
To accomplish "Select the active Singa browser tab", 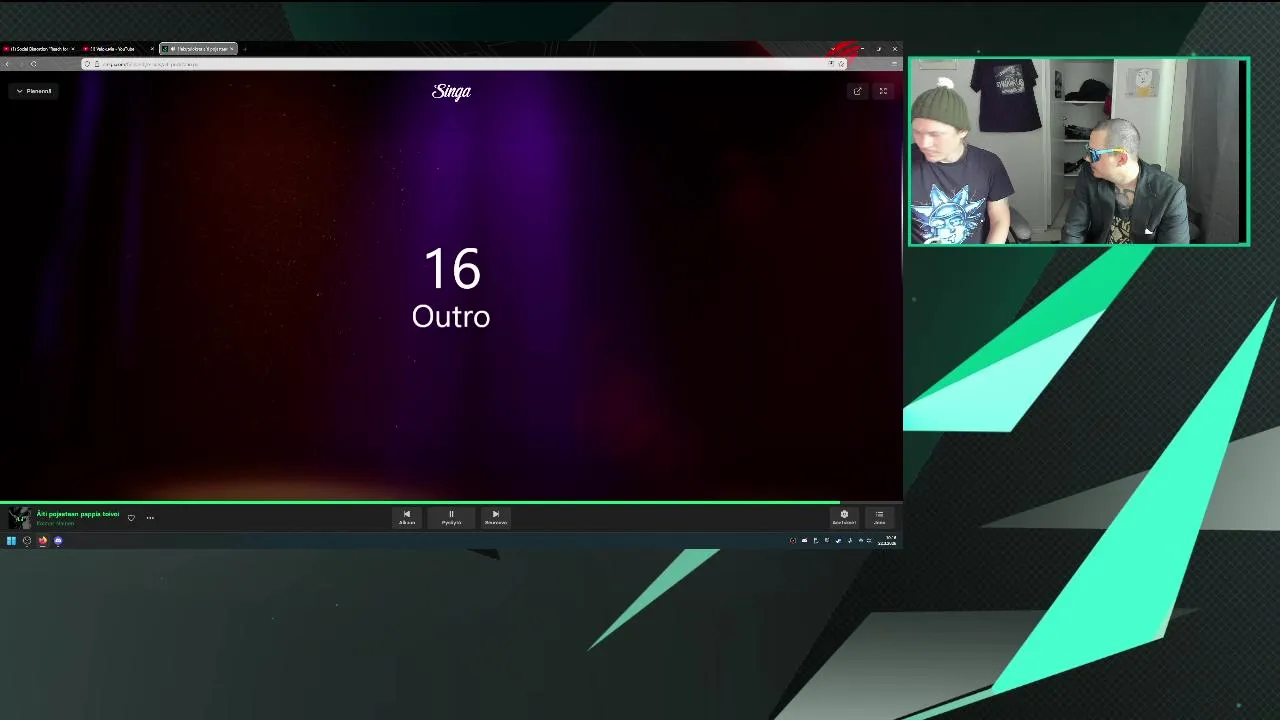I will tap(199, 49).
